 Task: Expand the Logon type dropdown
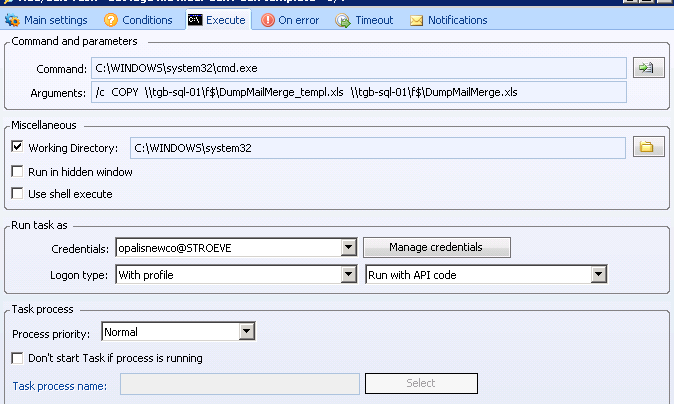click(x=348, y=274)
